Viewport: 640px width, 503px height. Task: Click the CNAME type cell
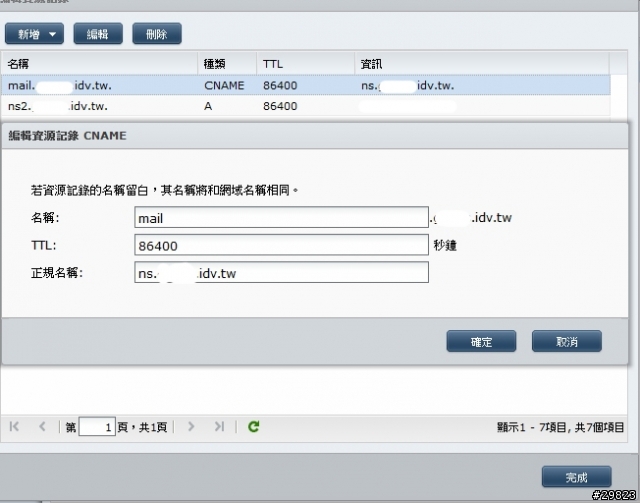[224, 85]
